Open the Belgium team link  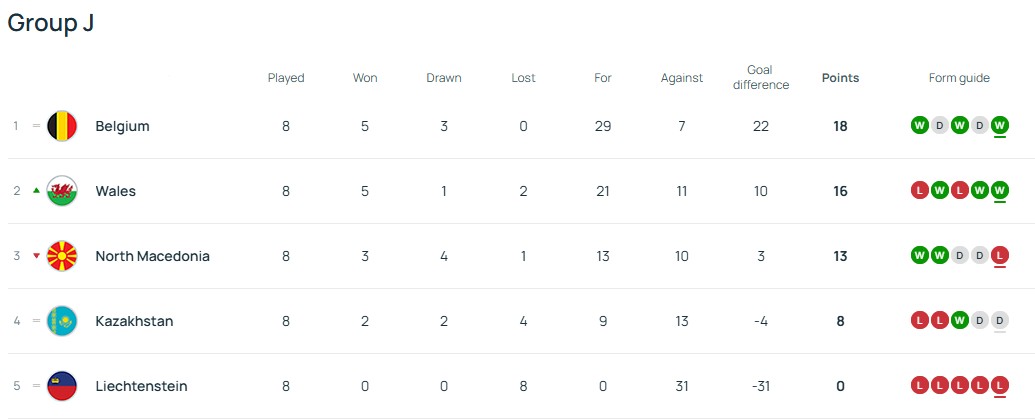point(122,126)
